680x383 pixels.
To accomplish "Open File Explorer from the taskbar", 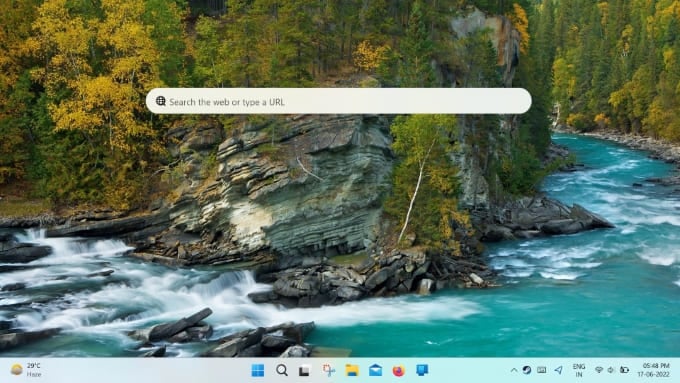I will [352, 370].
